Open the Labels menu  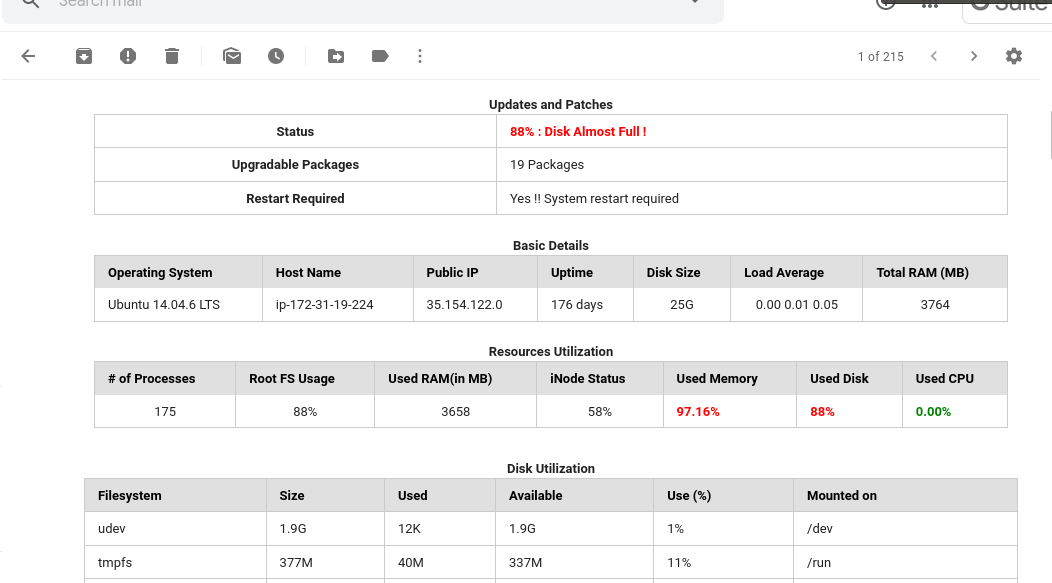coord(380,56)
